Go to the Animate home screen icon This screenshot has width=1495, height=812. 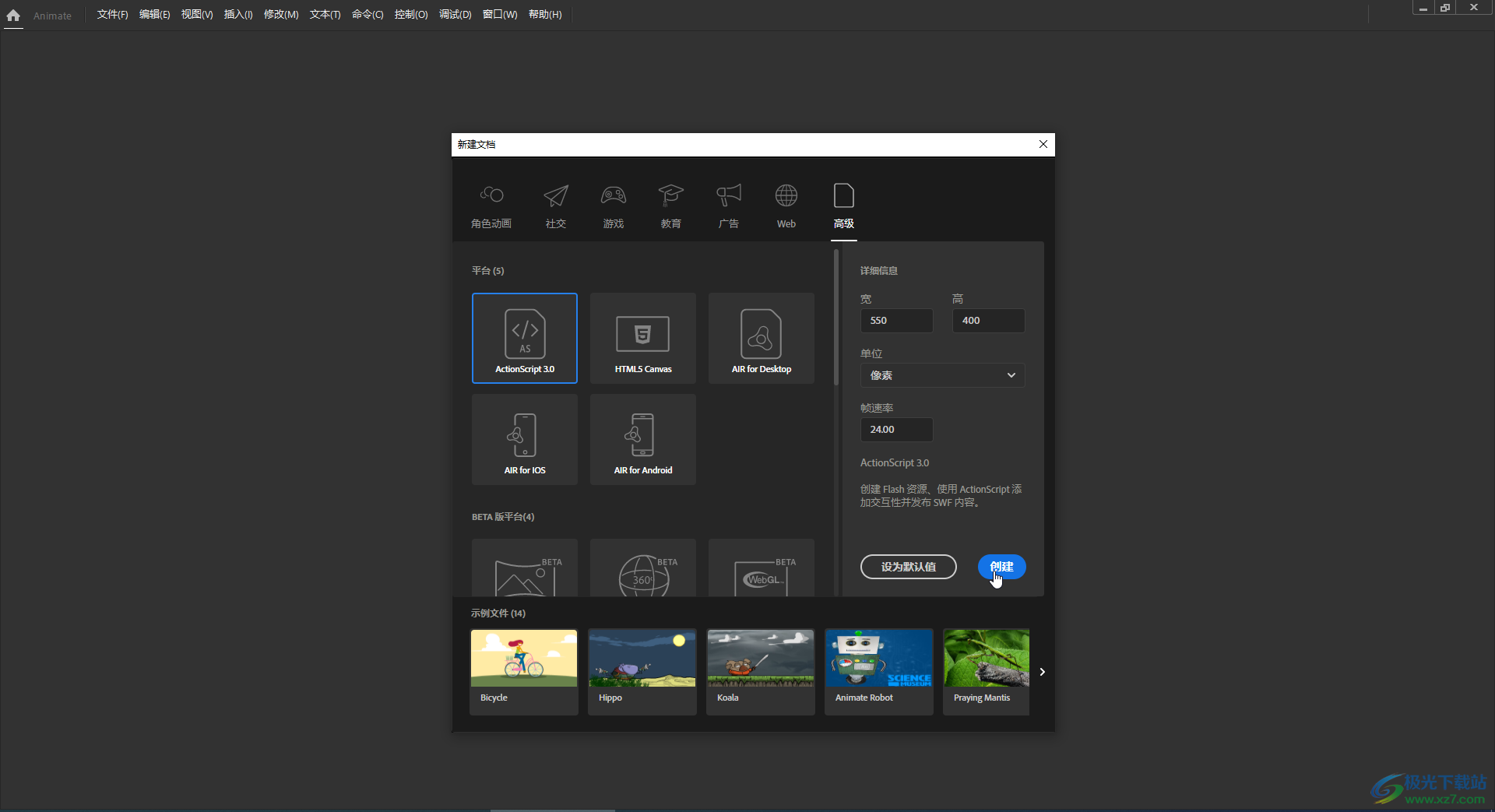coord(13,15)
